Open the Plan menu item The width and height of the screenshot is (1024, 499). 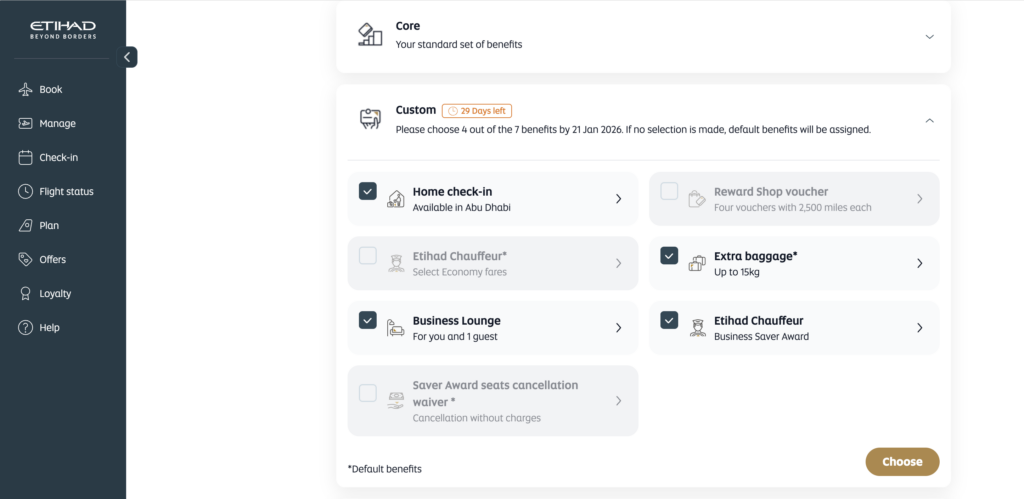[49, 226]
